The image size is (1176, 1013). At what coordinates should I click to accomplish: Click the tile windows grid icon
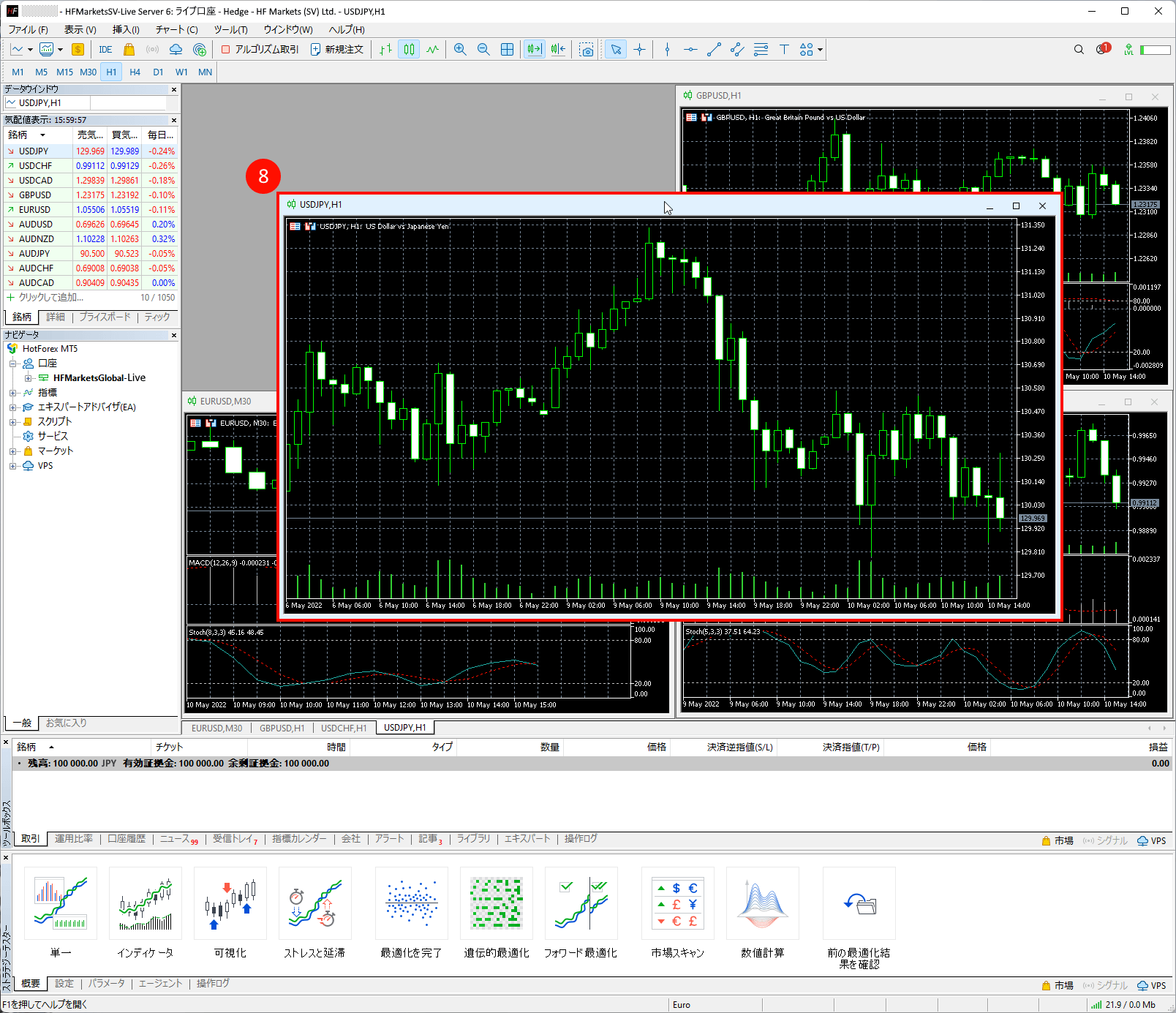click(x=507, y=50)
